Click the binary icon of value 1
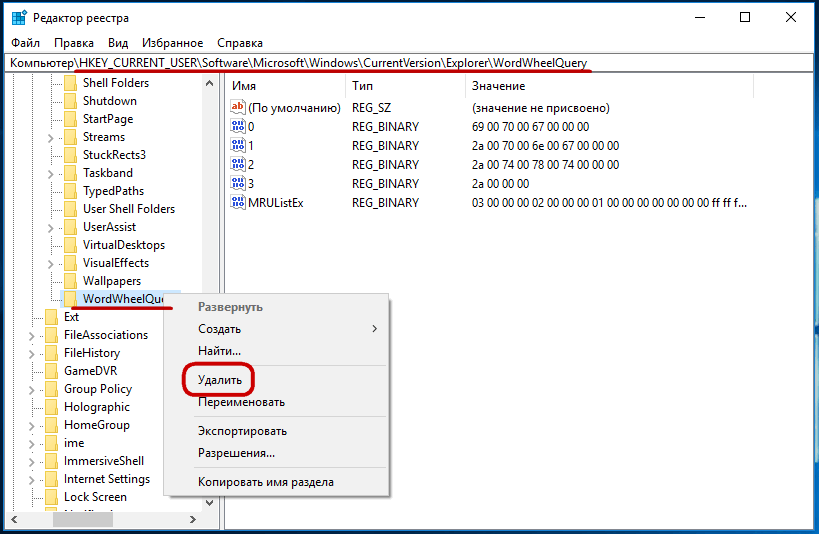This screenshot has width=819, height=534. coord(238,145)
